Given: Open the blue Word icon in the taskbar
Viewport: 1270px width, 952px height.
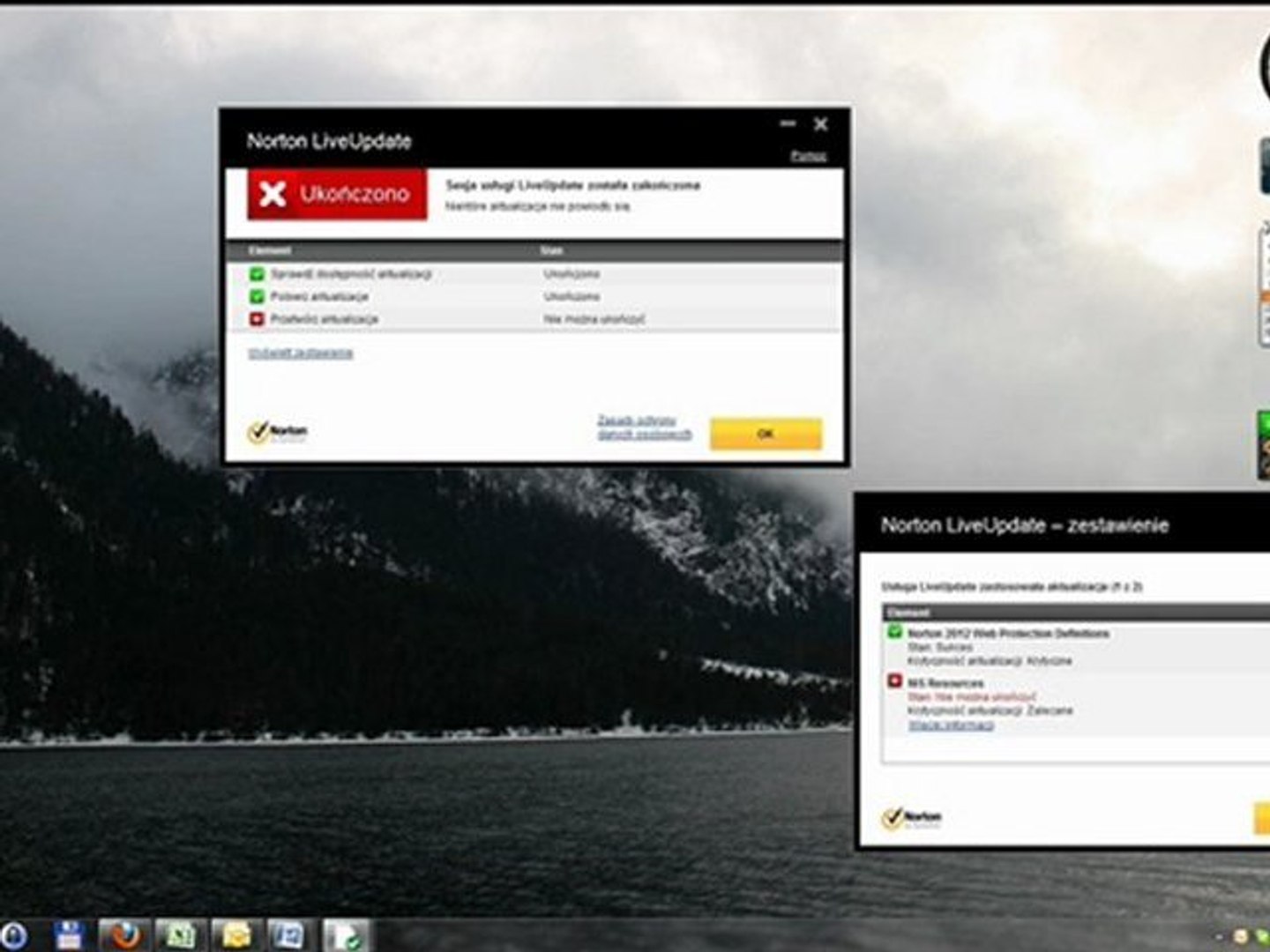Looking at the screenshot, I should coord(289,935).
